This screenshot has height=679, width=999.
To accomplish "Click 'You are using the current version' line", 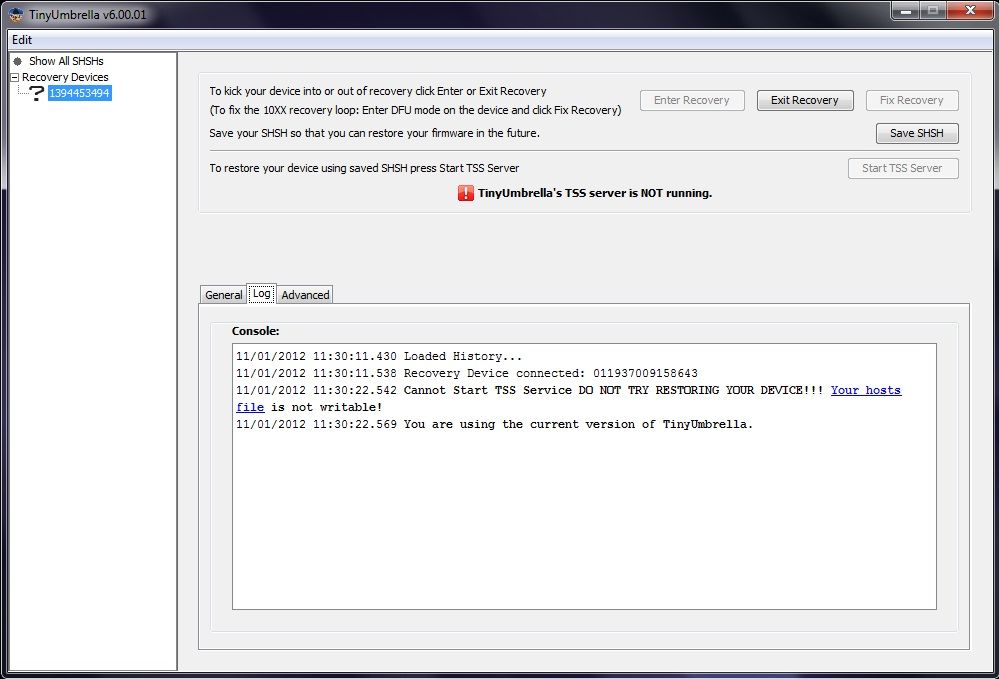I will (494, 424).
